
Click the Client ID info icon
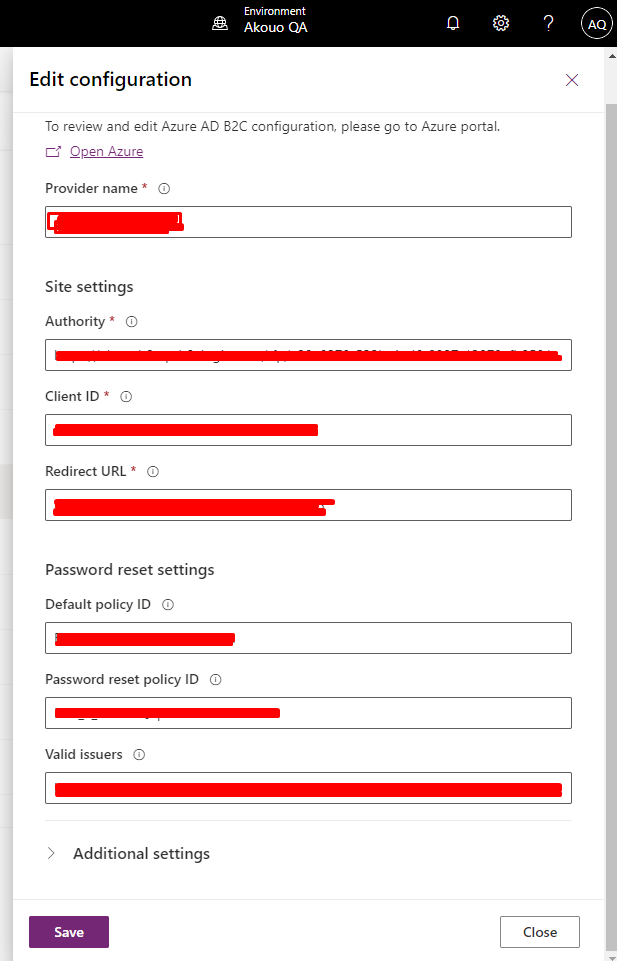tap(125, 396)
